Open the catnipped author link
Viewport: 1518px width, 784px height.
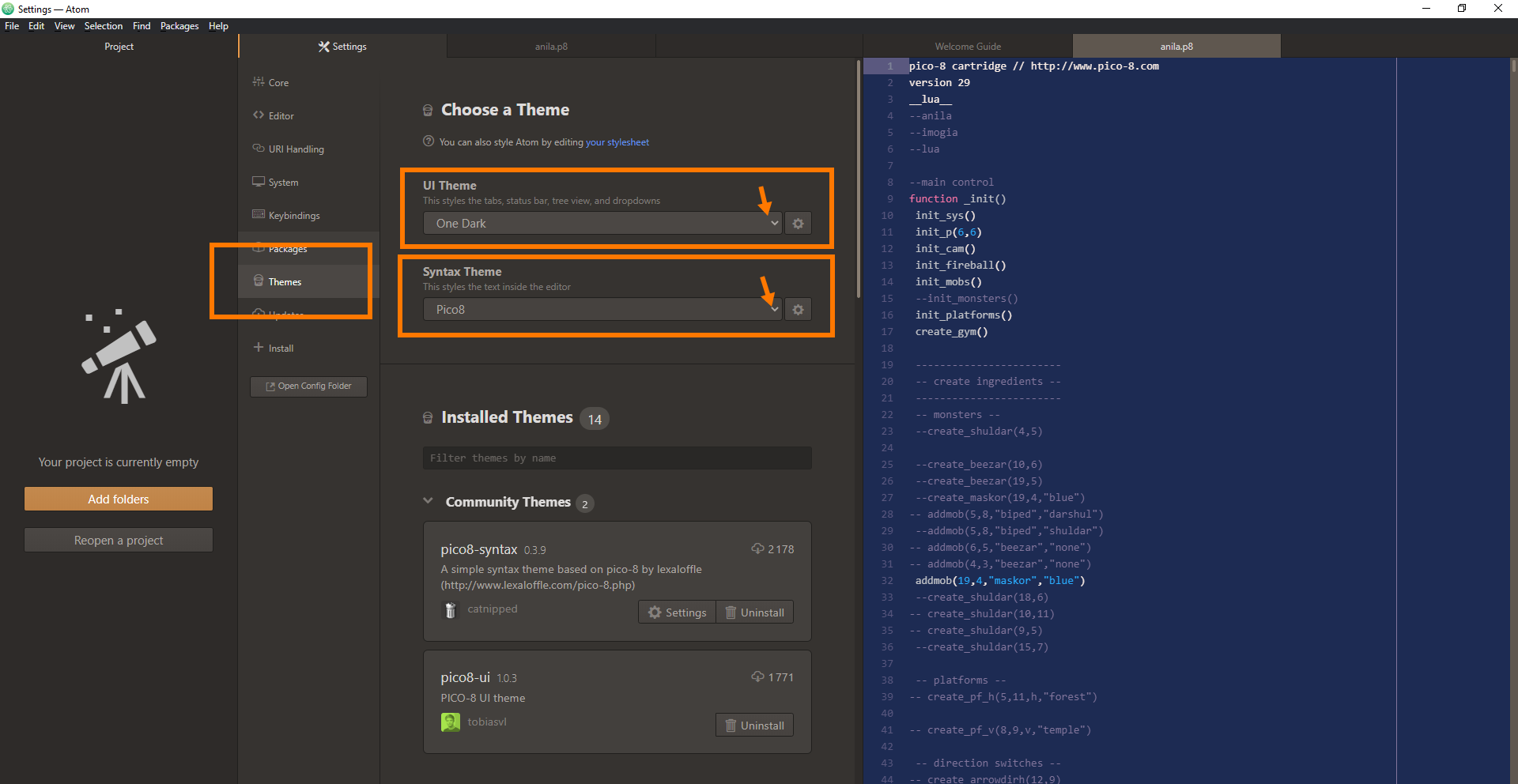tap(493, 609)
